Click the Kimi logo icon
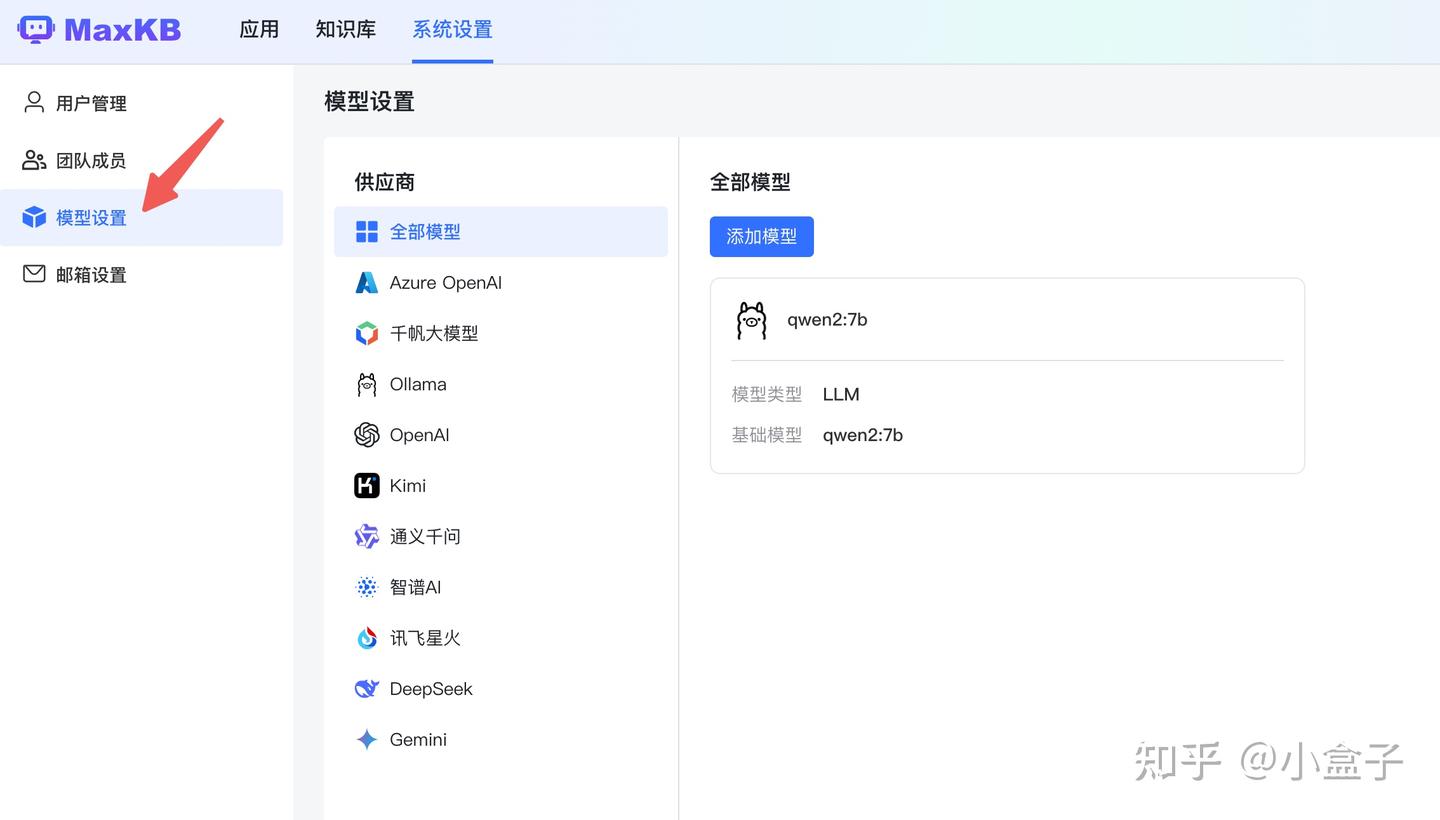 tap(367, 486)
